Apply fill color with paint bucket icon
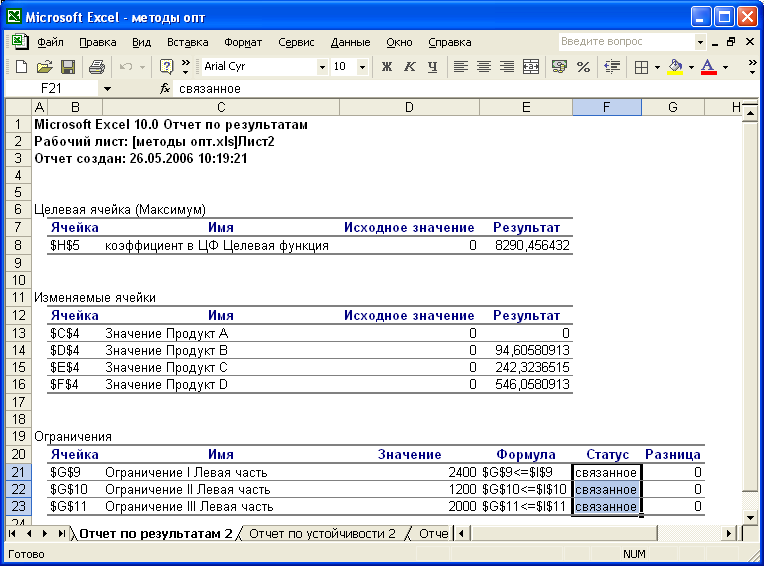Screen dimensions: 764x566 pyautogui.click(x=675, y=67)
